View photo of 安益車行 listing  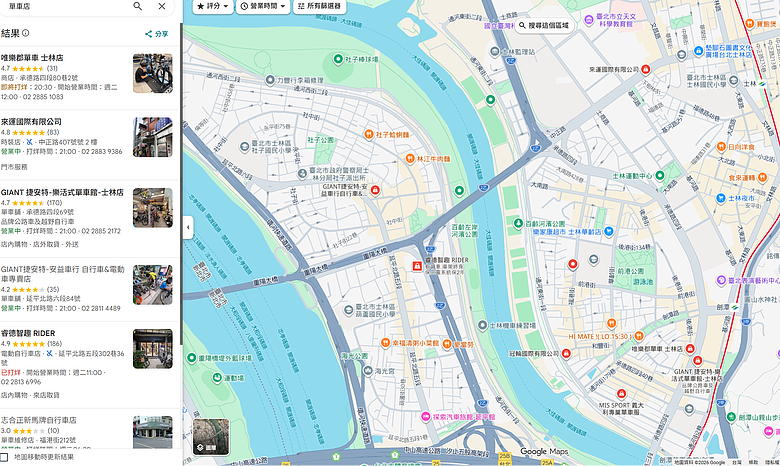153,284
